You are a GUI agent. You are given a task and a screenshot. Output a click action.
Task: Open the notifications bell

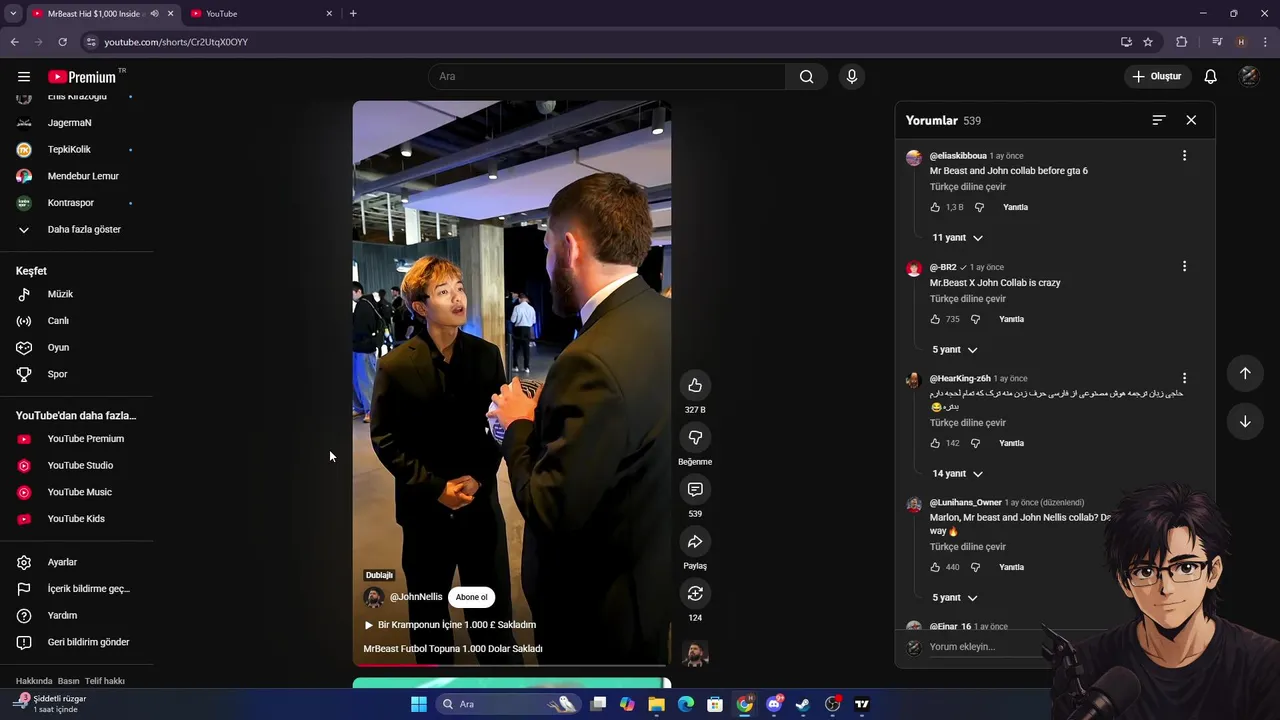point(1210,77)
